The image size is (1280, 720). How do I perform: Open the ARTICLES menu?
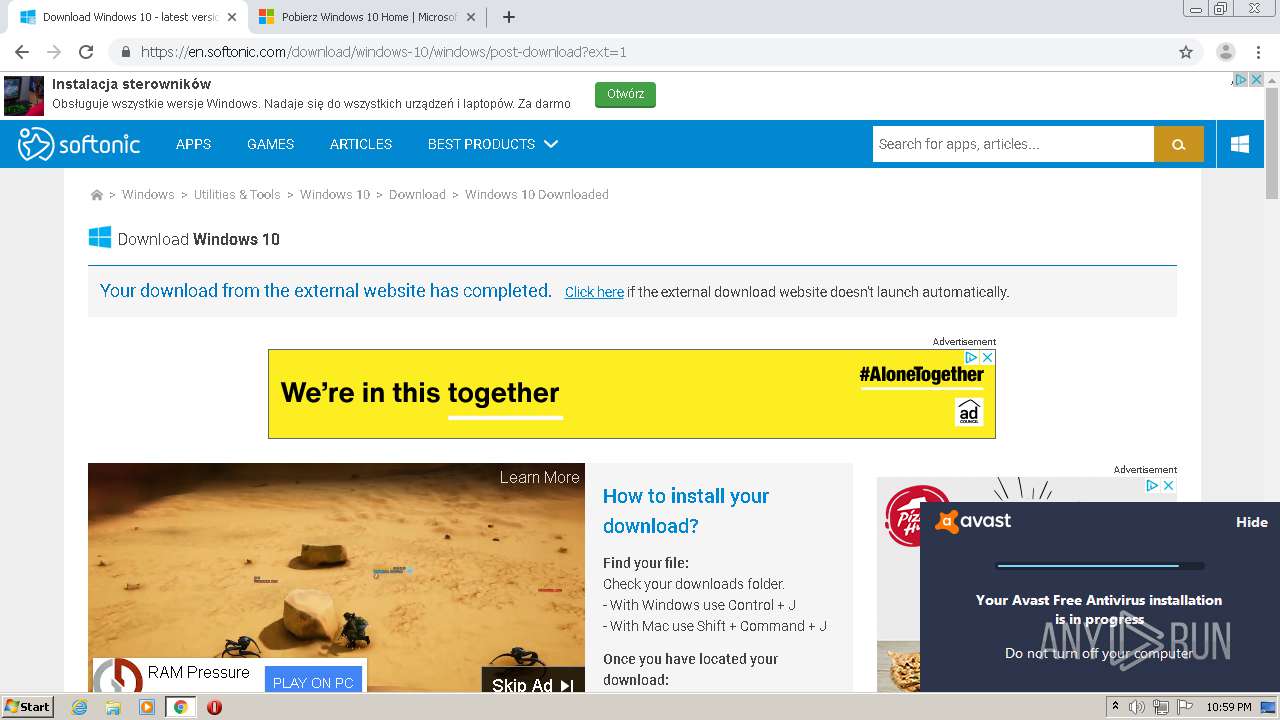coord(361,144)
